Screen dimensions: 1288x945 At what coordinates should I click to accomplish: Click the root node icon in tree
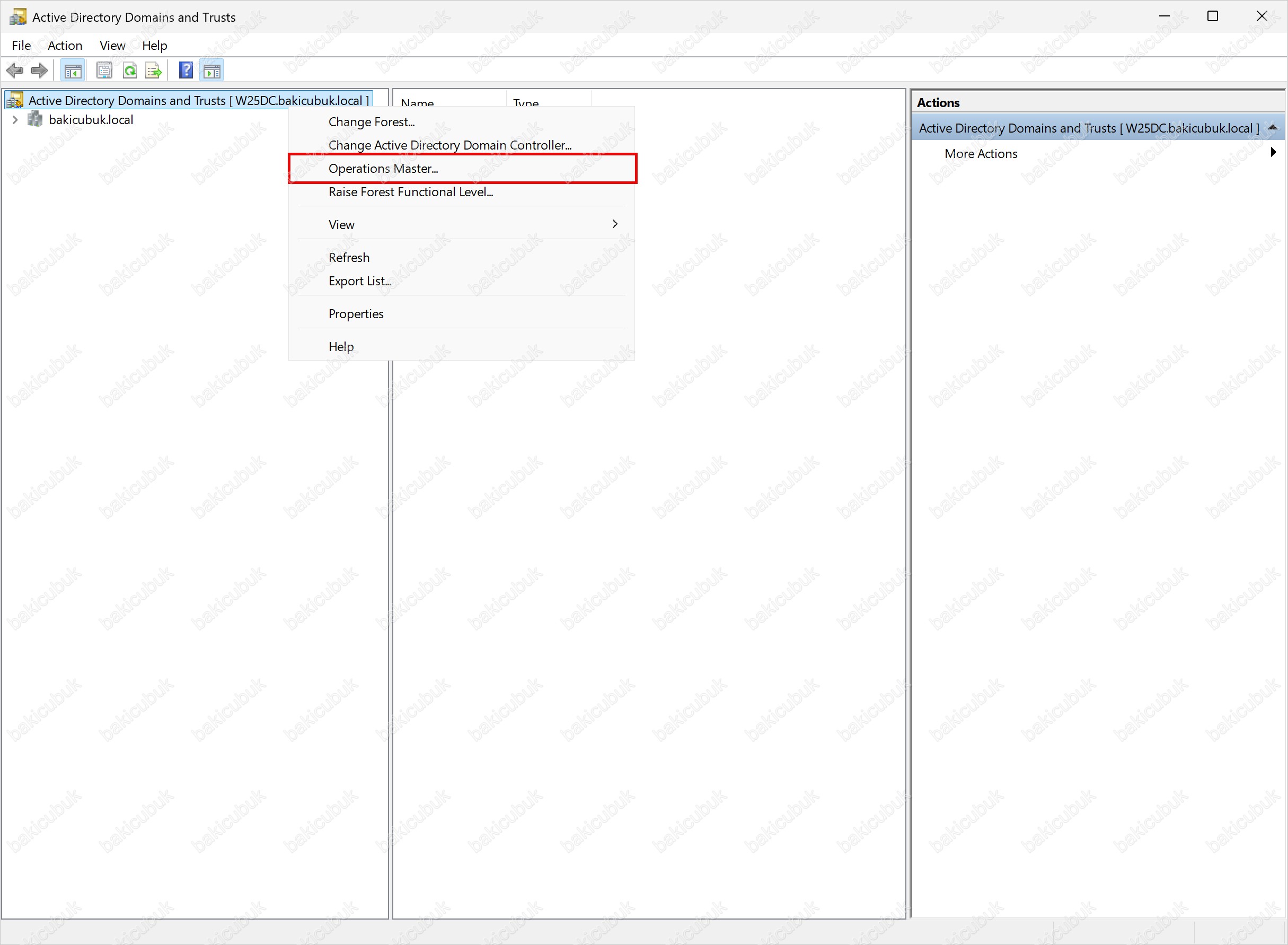[15, 100]
